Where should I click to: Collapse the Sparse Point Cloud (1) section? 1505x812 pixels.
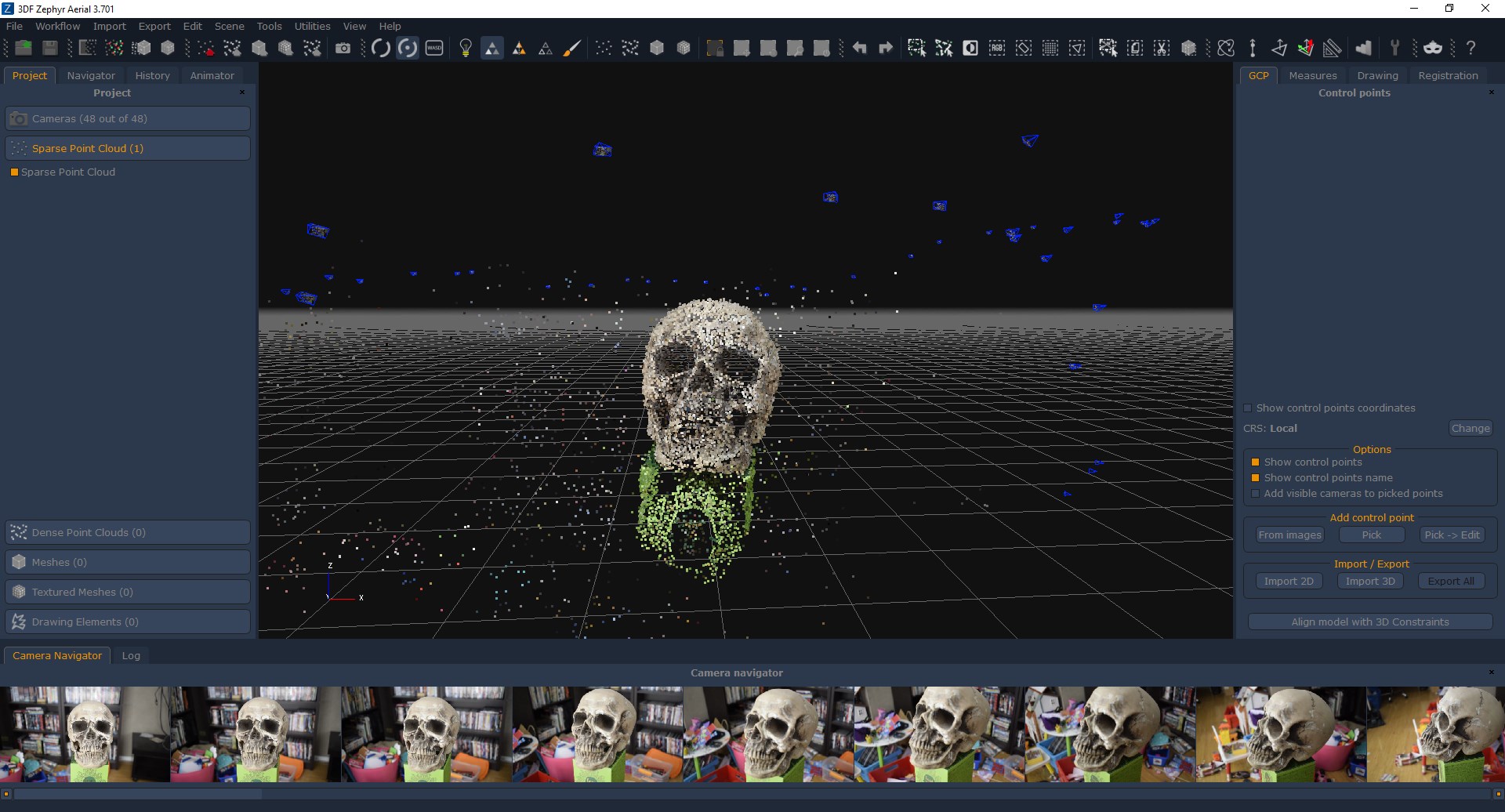point(128,148)
